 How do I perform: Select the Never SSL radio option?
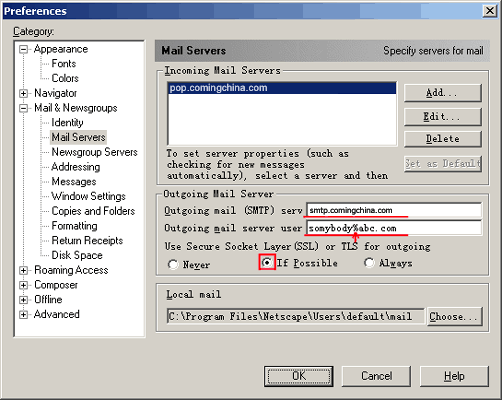[x=173, y=264]
